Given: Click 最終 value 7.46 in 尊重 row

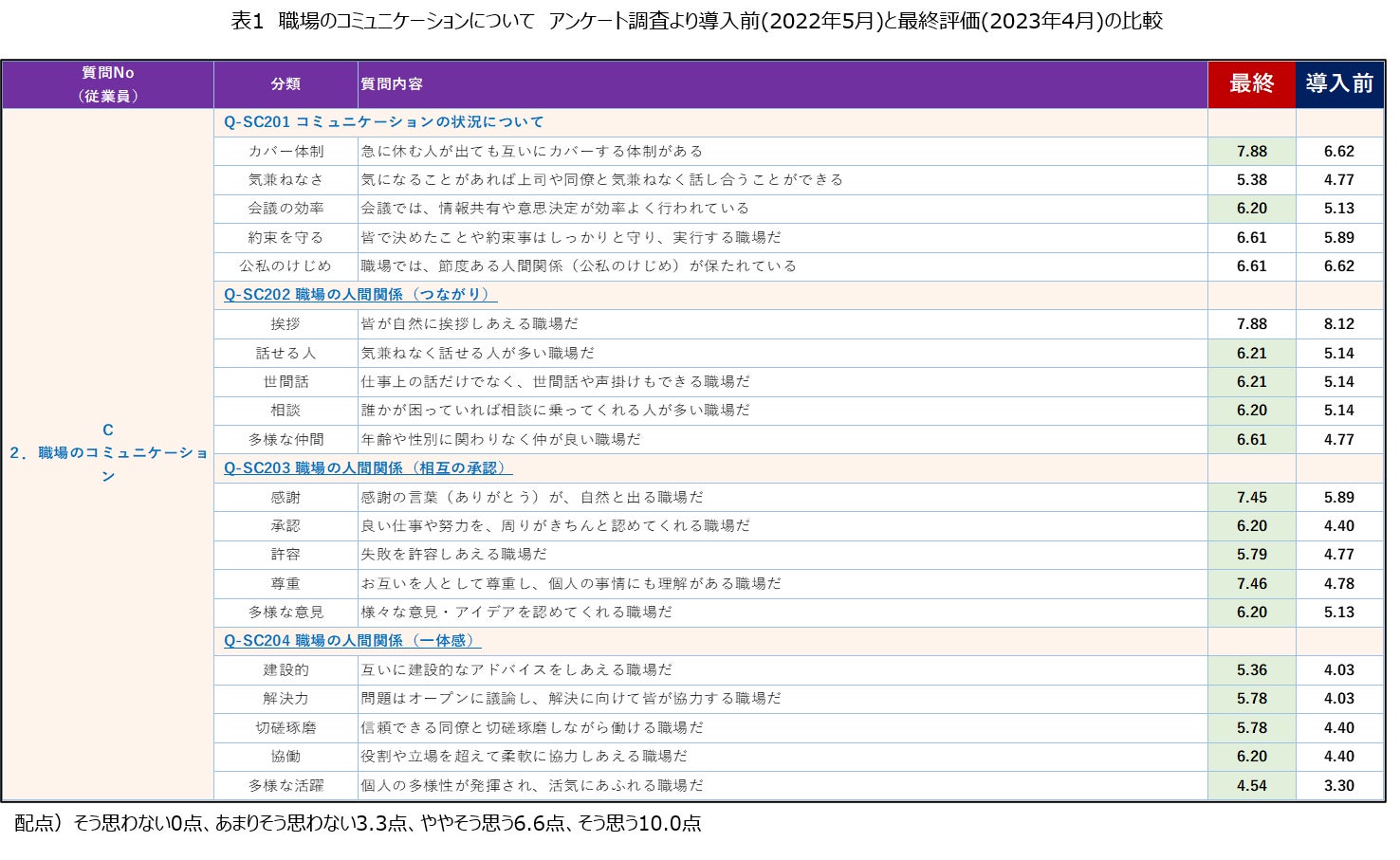Looking at the screenshot, I should tap(1251, 584).
